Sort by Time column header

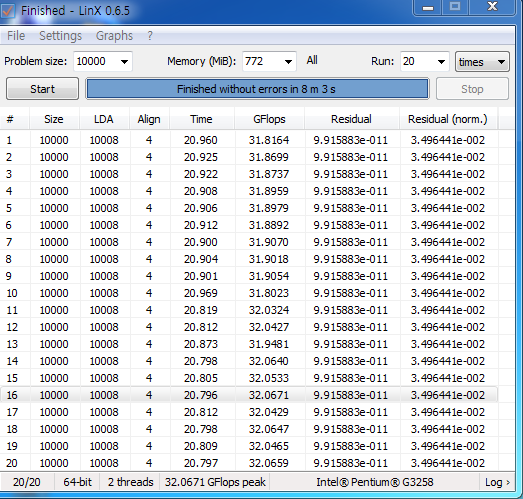(201, 119)
